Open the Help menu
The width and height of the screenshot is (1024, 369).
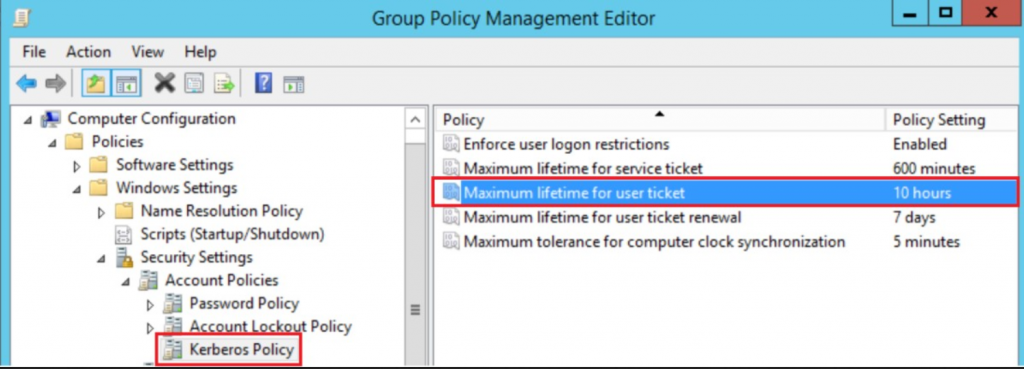[200, 52]
